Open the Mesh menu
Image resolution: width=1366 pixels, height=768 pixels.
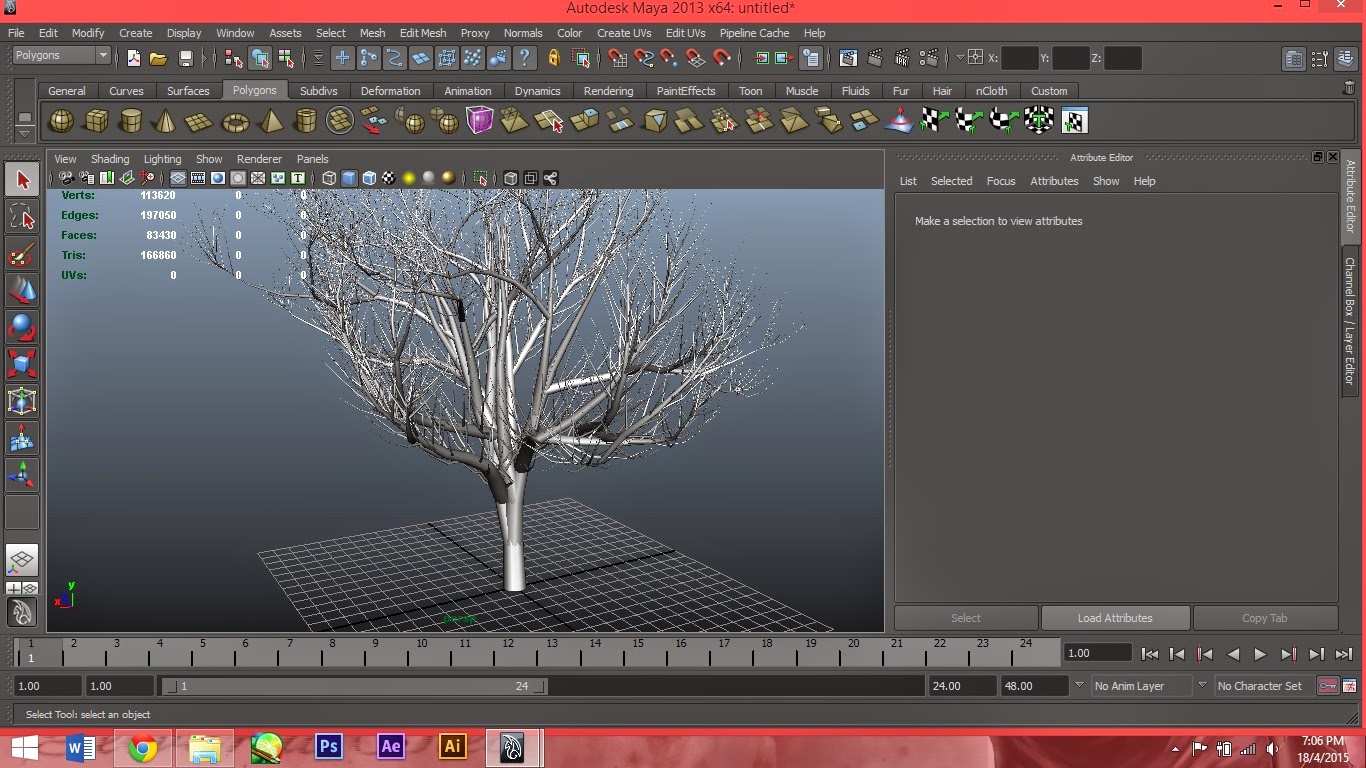coord(372,33)
